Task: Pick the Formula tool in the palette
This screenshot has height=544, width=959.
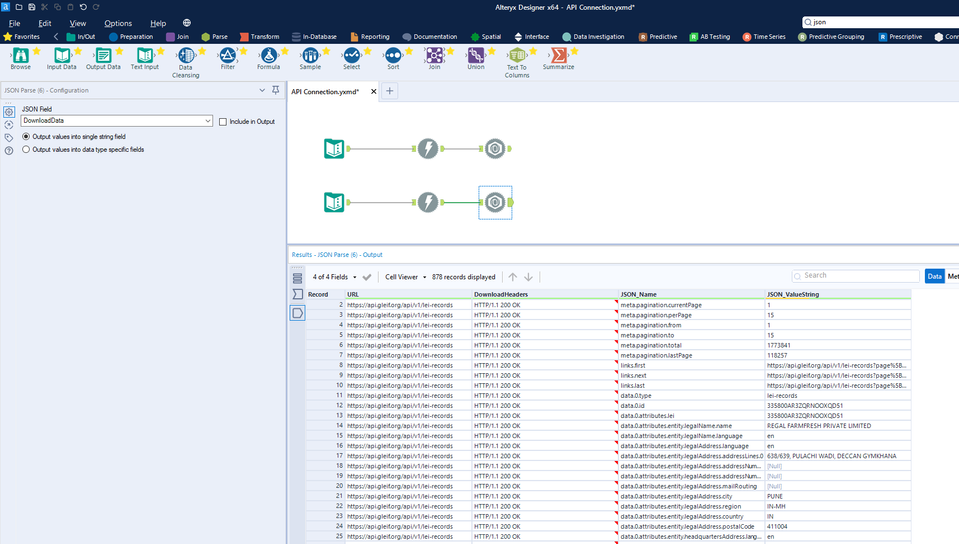Action: click(268, 56)
